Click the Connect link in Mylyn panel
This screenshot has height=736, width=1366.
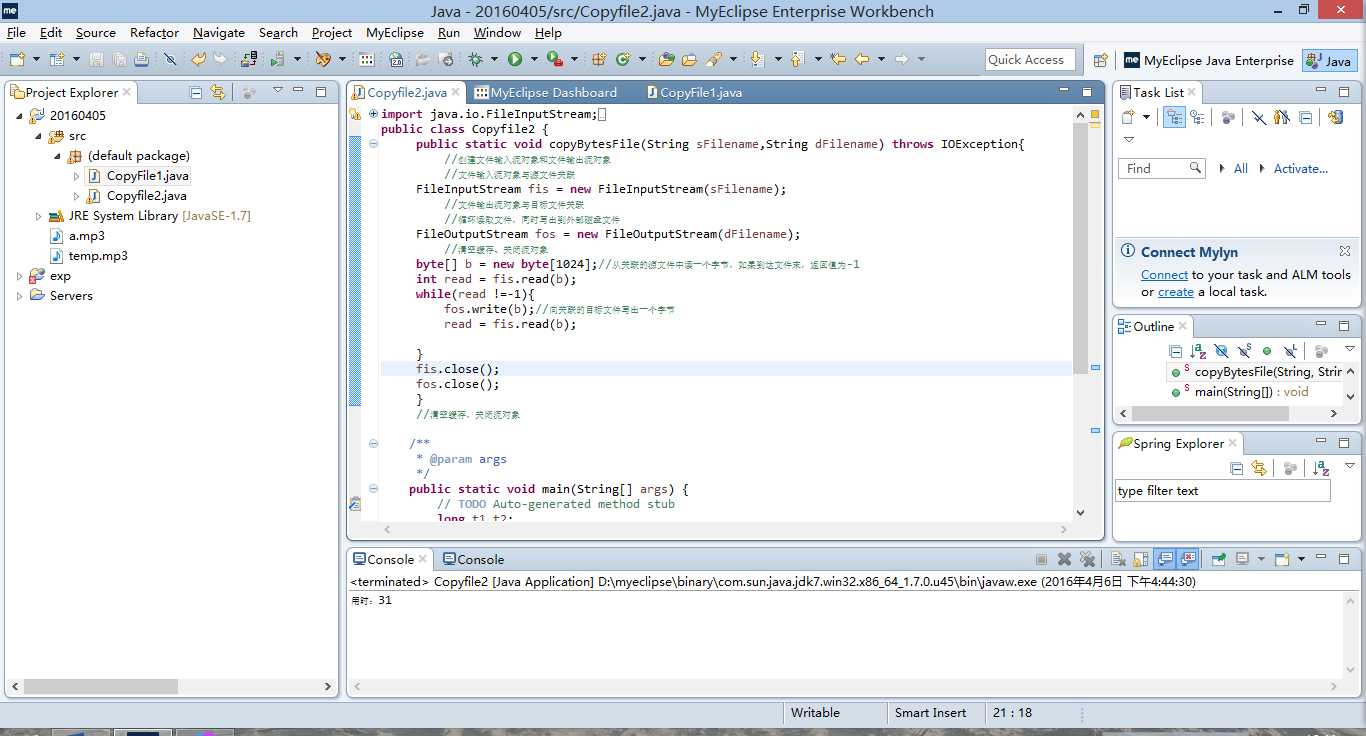coord(1164,274)
